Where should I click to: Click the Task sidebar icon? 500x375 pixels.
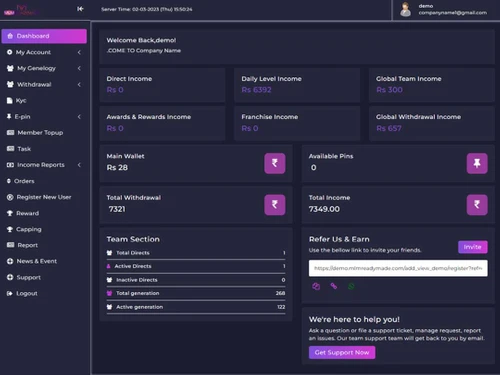pos(11,149)
